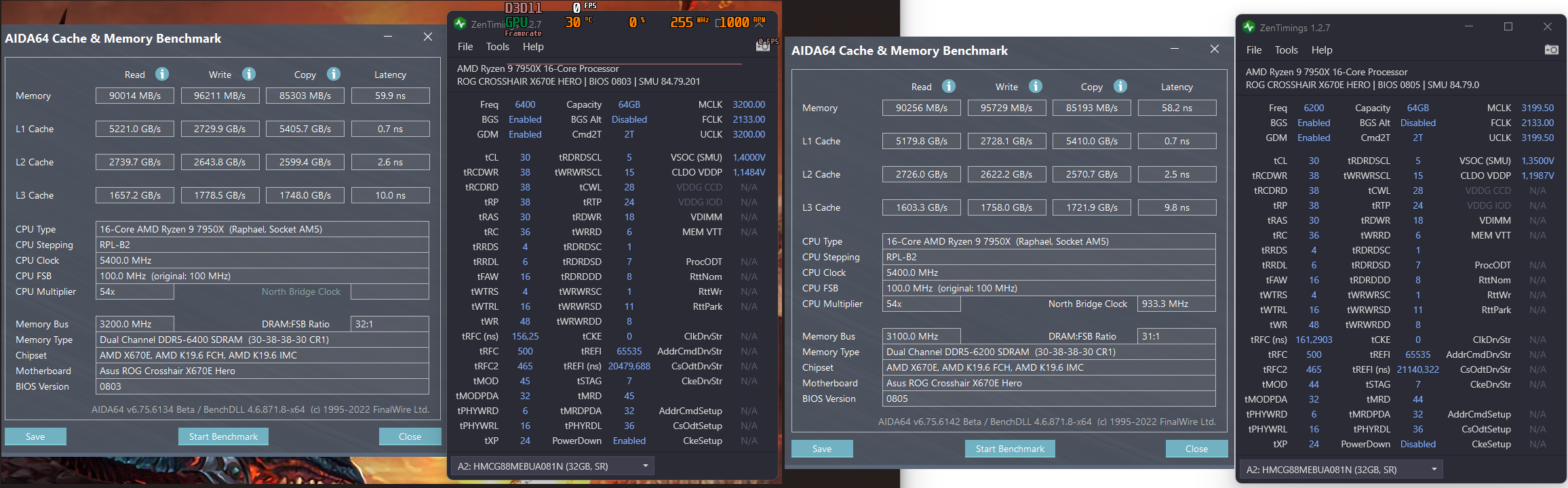Select Memory Latency value "58.2 ns"

coord(1177,108)
